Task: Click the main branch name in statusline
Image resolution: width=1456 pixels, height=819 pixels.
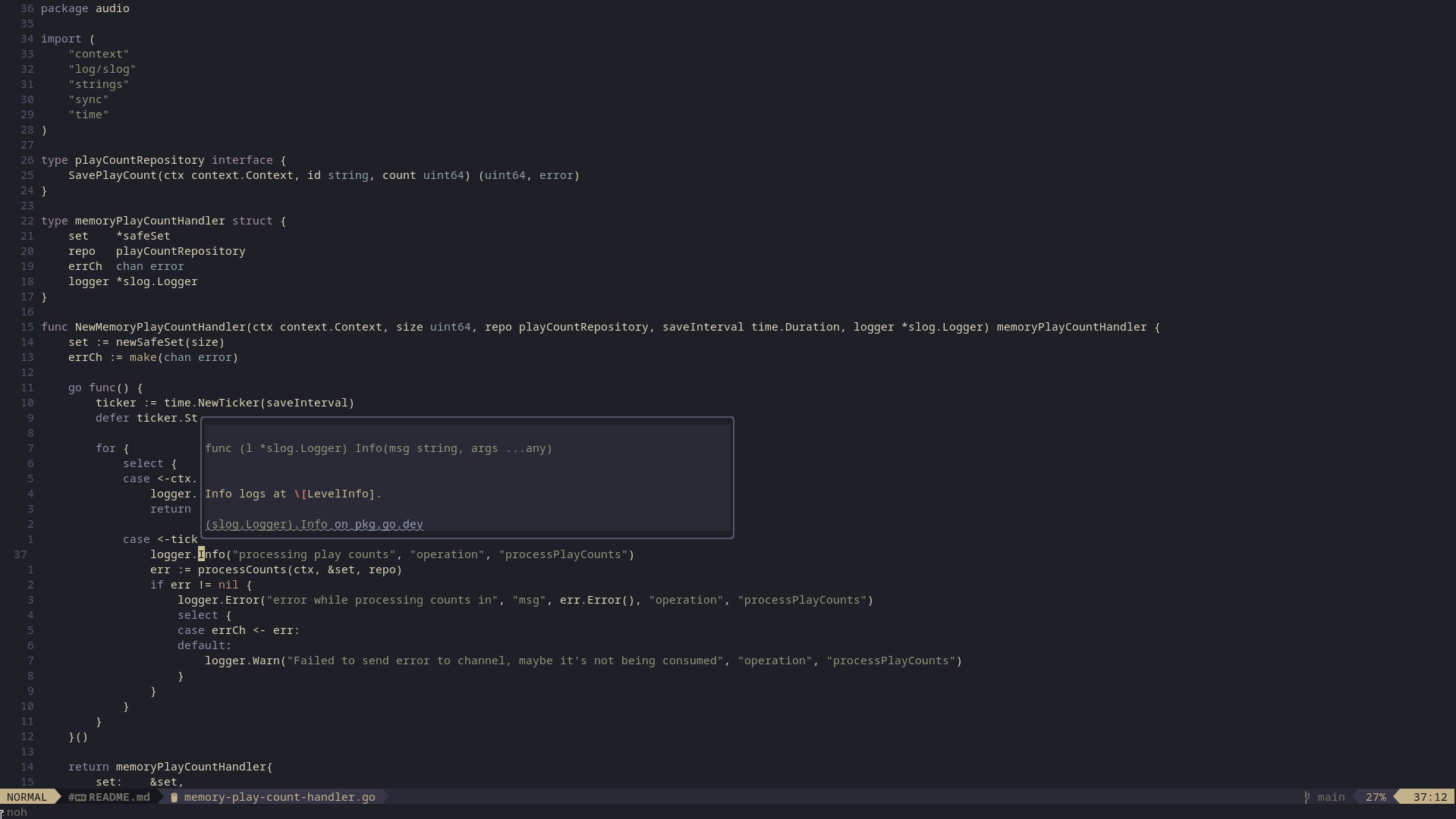Action: [1331, 797]
